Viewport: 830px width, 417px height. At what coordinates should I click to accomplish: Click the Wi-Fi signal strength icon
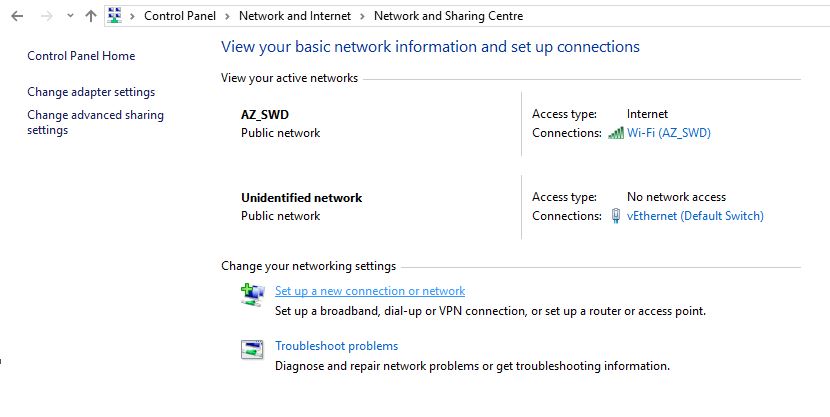coord(616,133)
